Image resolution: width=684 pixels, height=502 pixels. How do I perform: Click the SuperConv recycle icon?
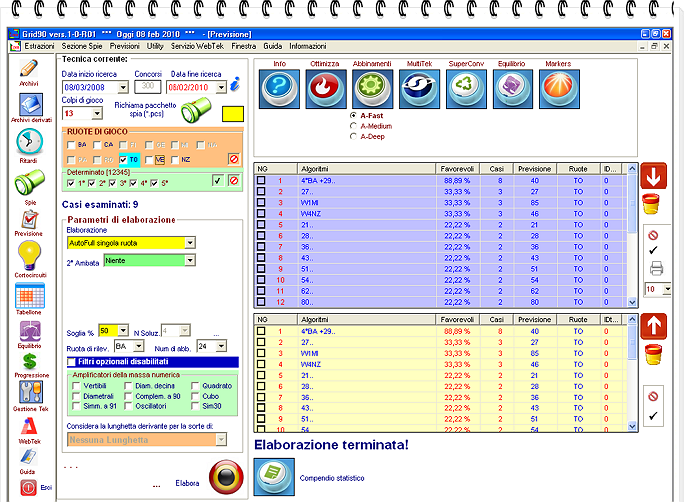click(464, 88)
